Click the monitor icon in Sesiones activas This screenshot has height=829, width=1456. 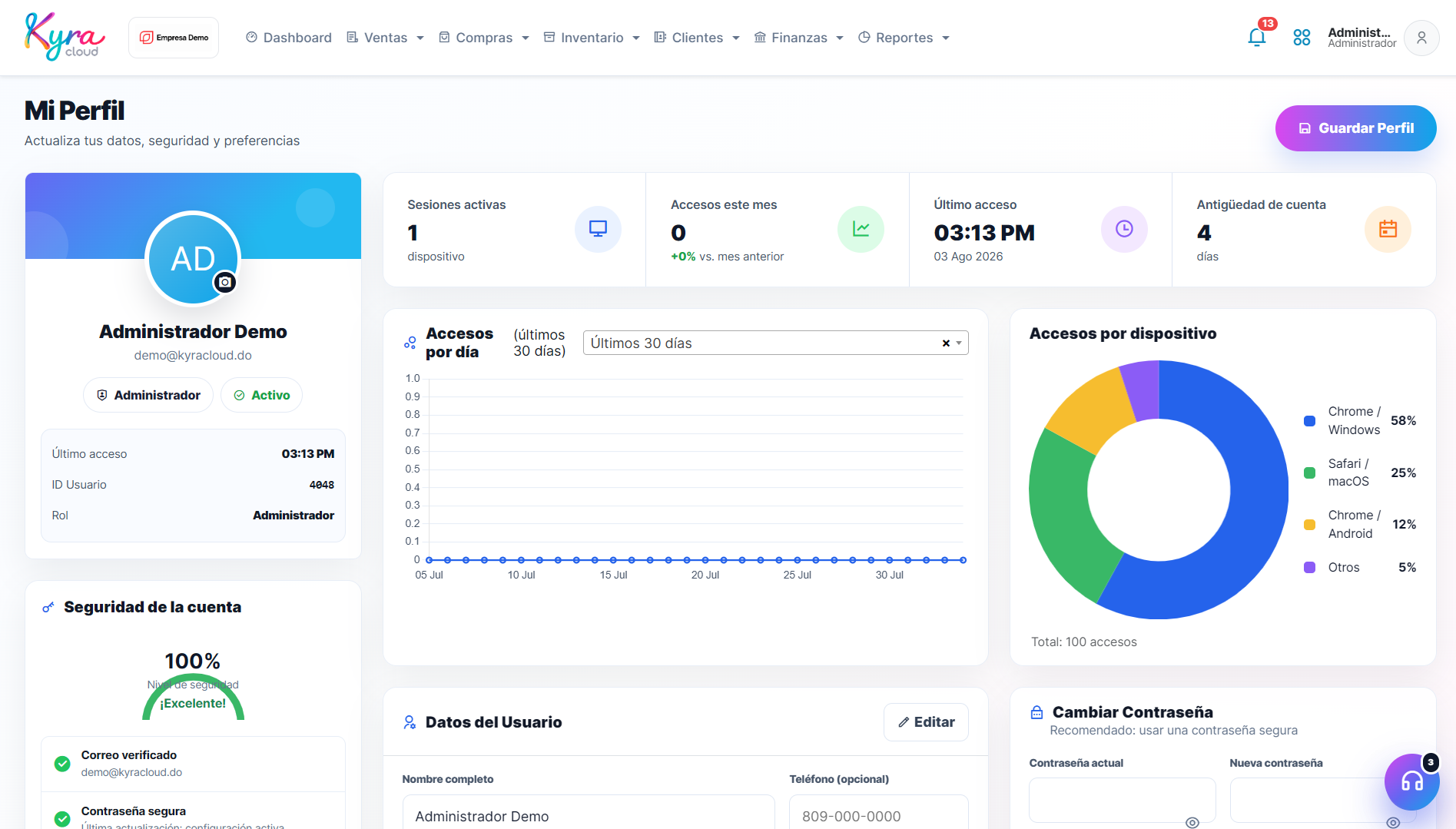pyautogui.click(x=598, y=229)
